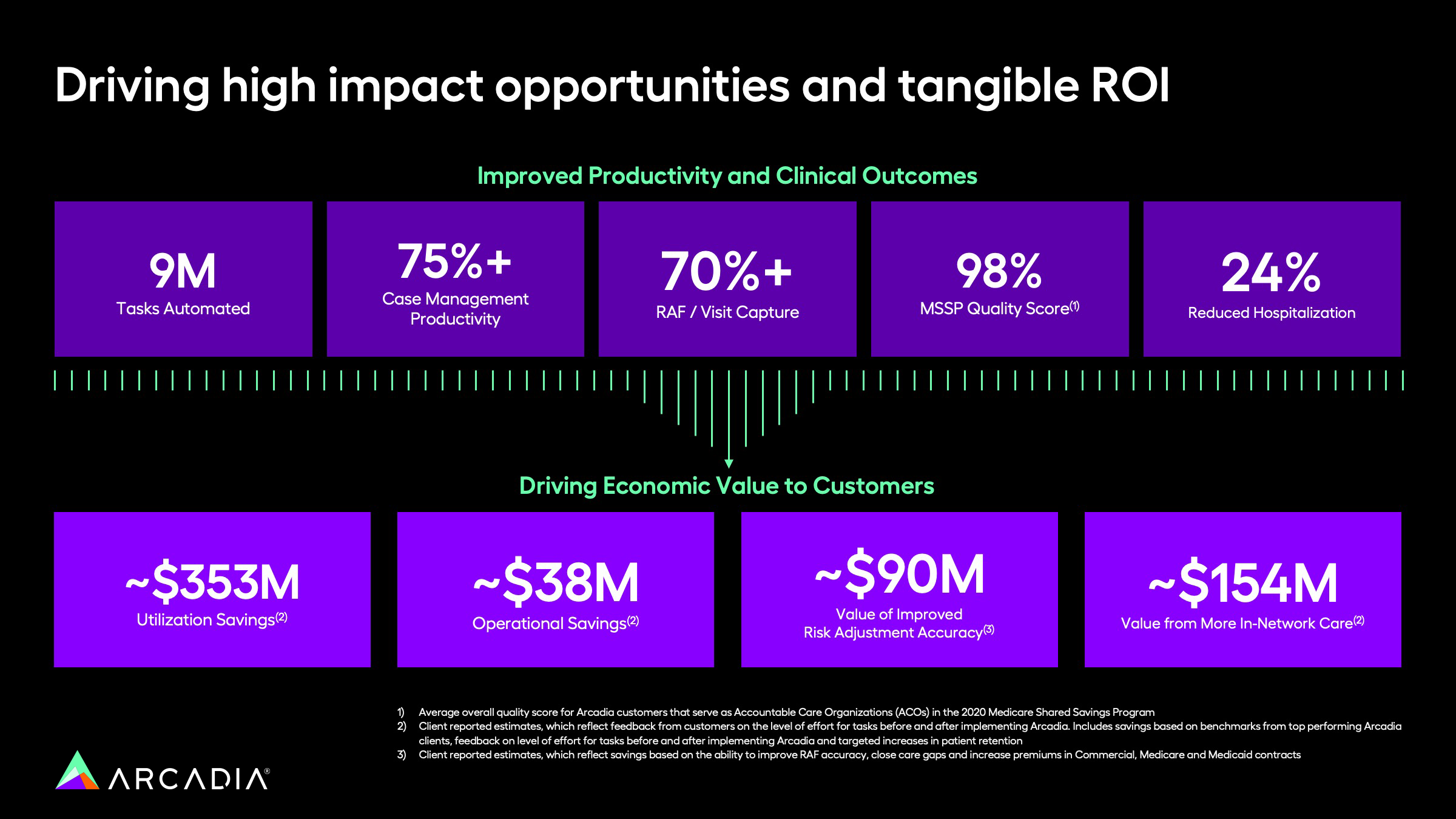Click the Driving Economic Value to Customers heading
The width and height of the screenshot is (1456, 819).
(726, 486)
